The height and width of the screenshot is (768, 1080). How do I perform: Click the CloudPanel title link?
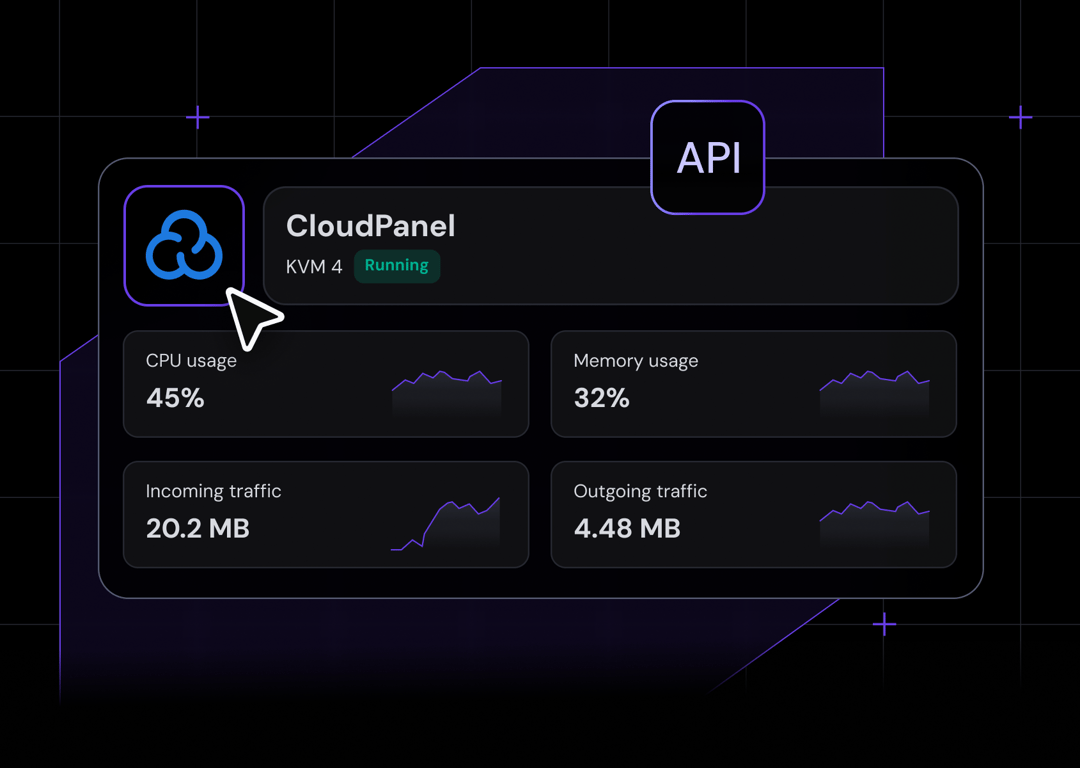pyautogui.click(x=370, y=226)
